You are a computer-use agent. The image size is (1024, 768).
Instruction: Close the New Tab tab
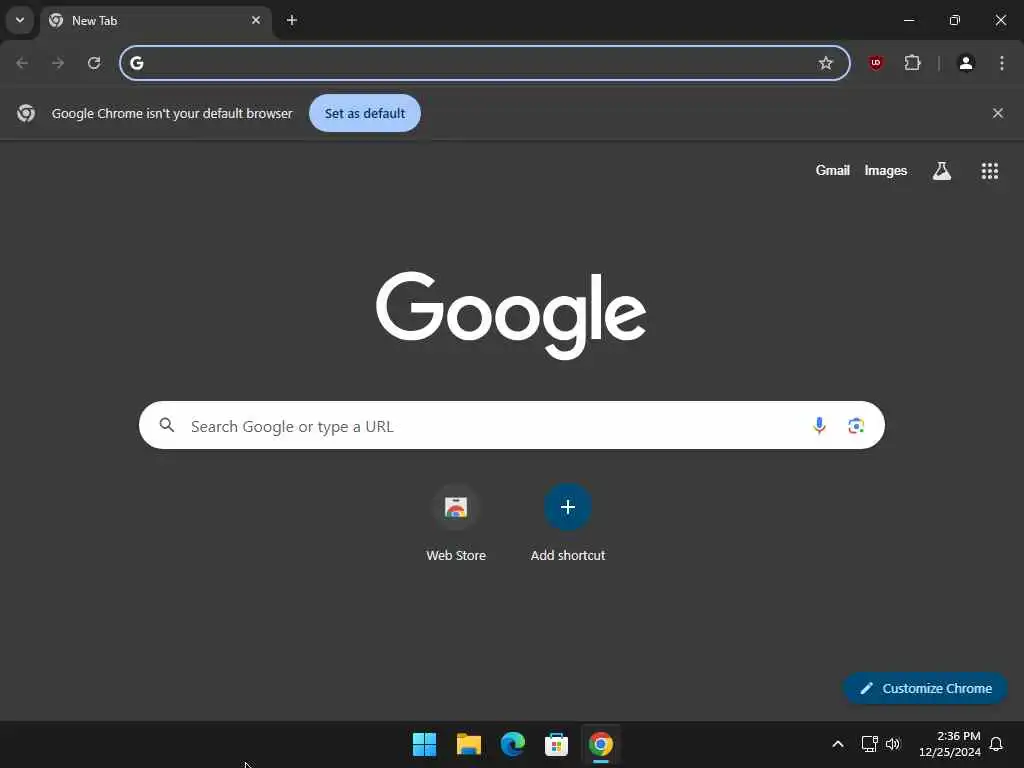[256, 20]
